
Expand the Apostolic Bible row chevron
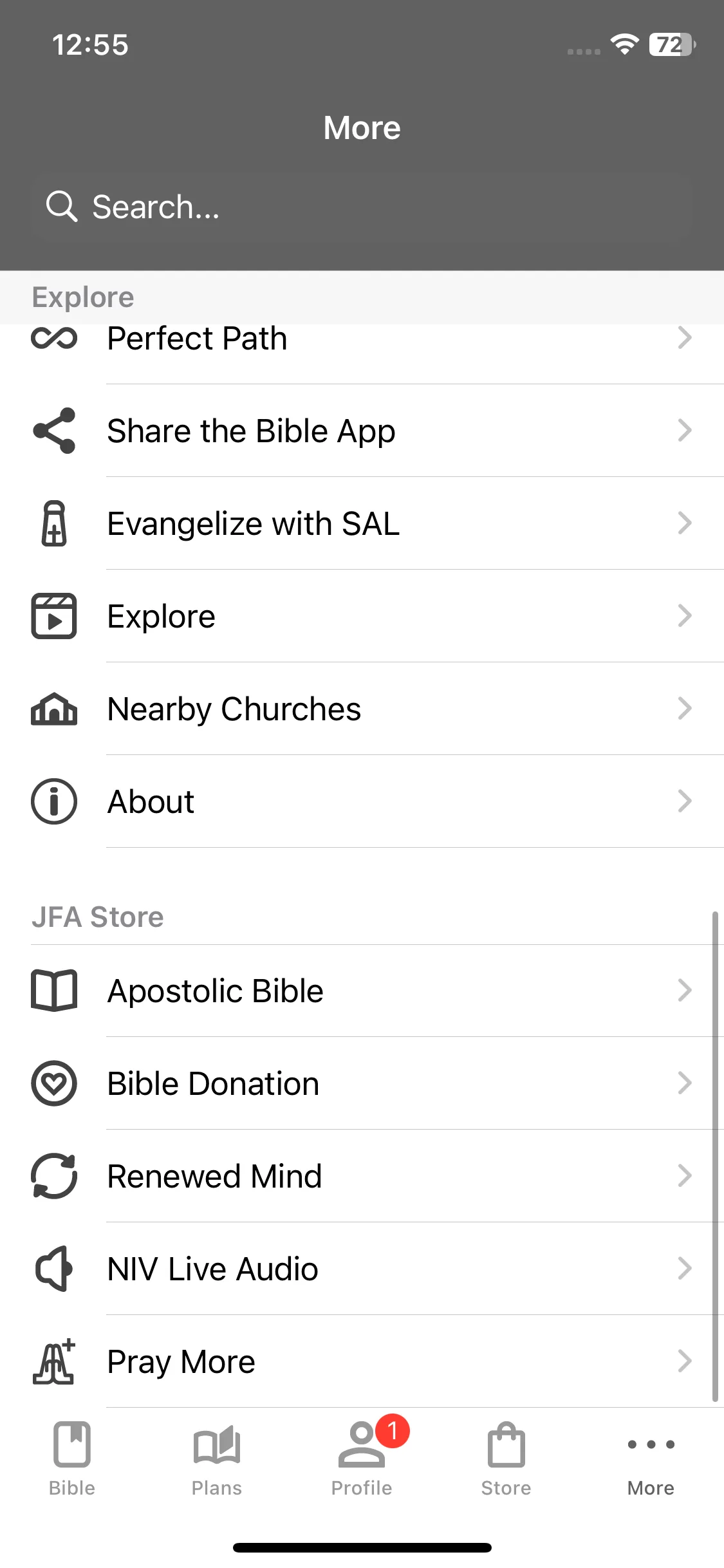685,991
